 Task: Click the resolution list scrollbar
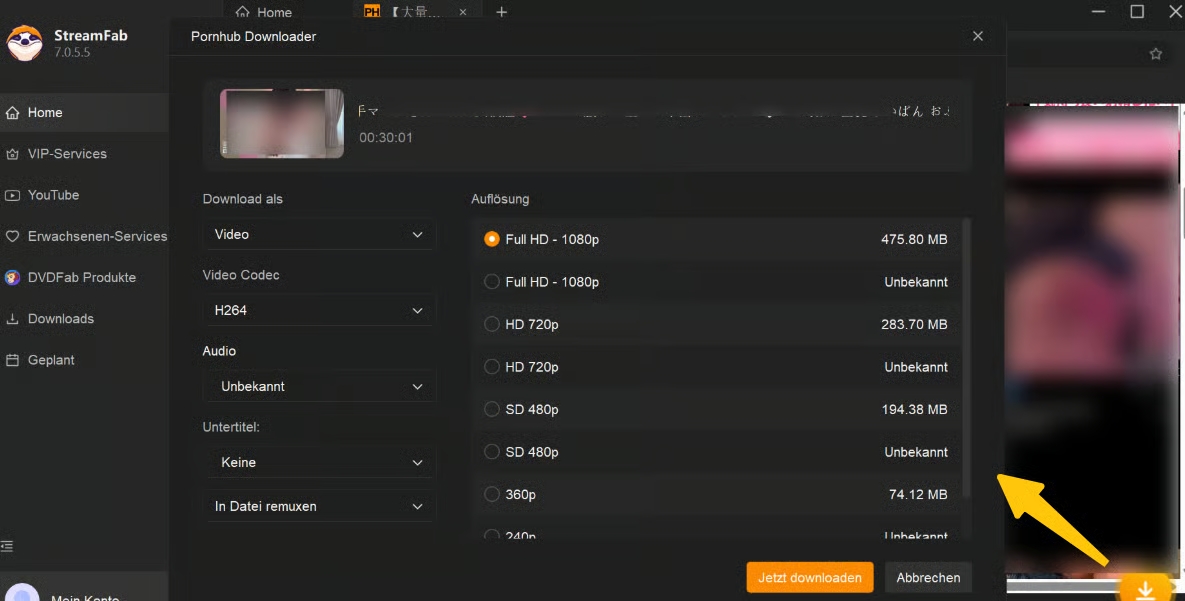click(967, 359)
